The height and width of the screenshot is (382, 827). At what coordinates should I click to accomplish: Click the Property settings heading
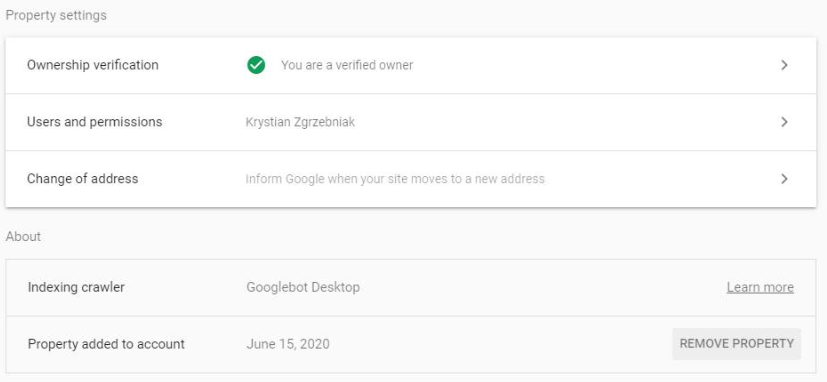56,15
